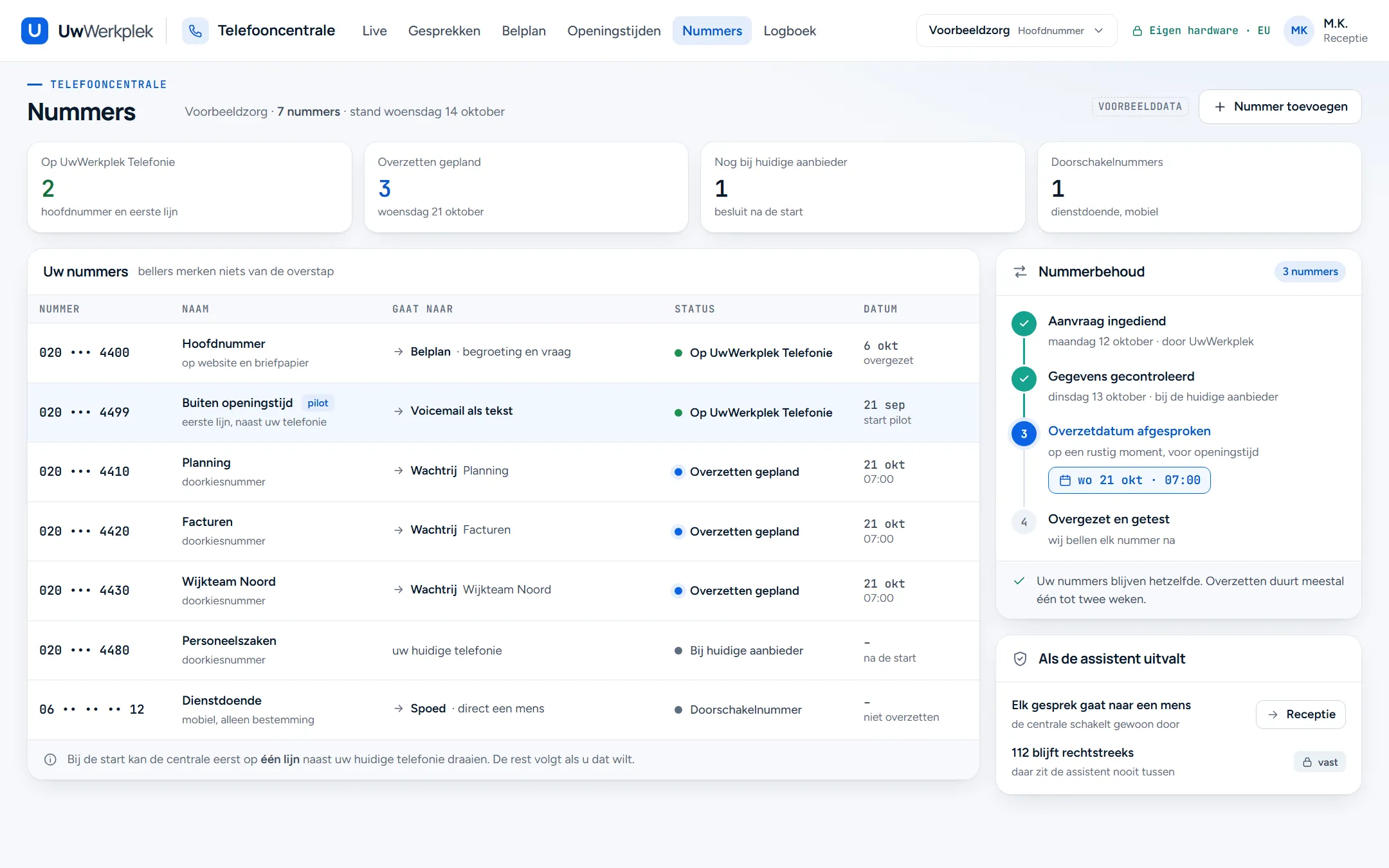Click Wijkteam Noord name cell
1389x868 pixels.
(x=229, y=590)
